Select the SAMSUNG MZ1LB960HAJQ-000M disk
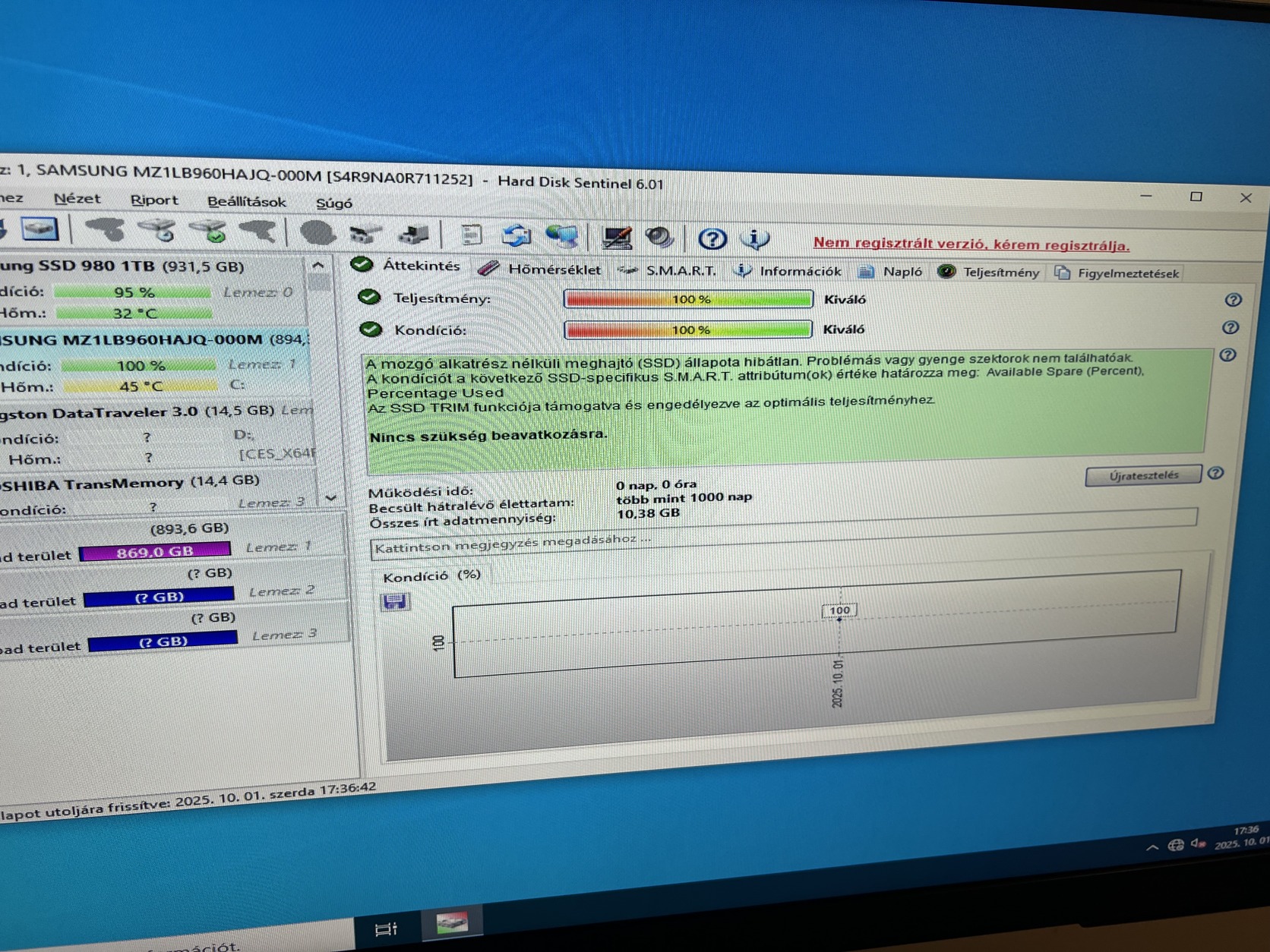The height and width of the screenshot is (952, 1270). (x=153, y=364)
